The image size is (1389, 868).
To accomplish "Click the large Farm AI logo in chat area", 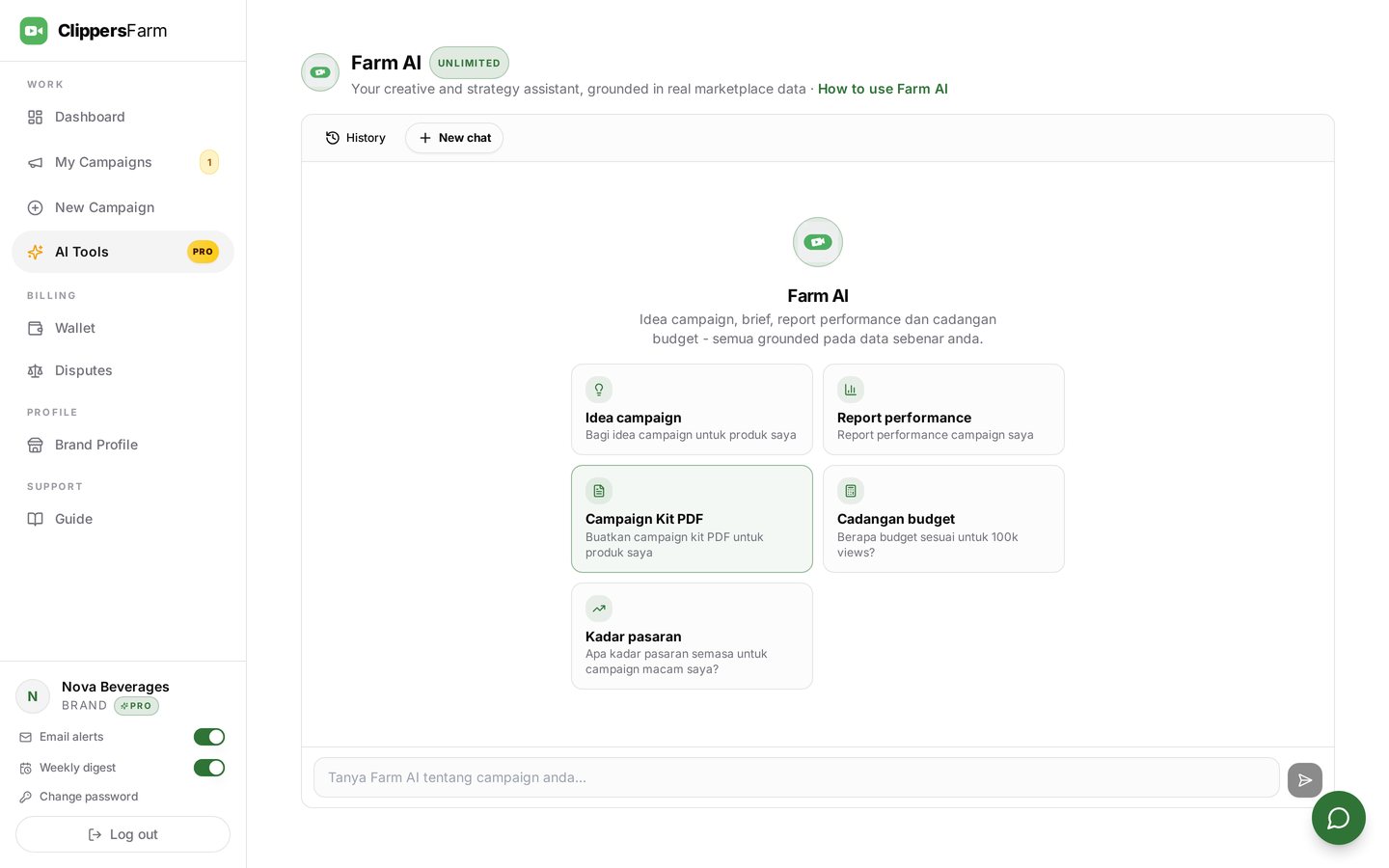I will pos(818,242).
